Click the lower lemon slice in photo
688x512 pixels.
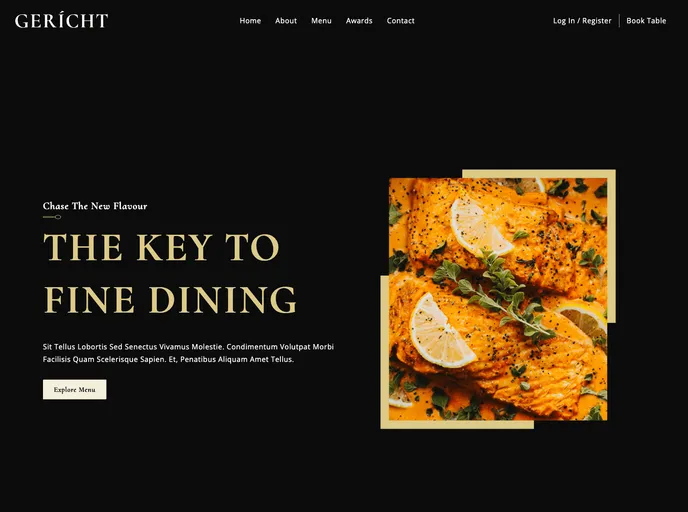pyautogui.click(x=441, y=331)
